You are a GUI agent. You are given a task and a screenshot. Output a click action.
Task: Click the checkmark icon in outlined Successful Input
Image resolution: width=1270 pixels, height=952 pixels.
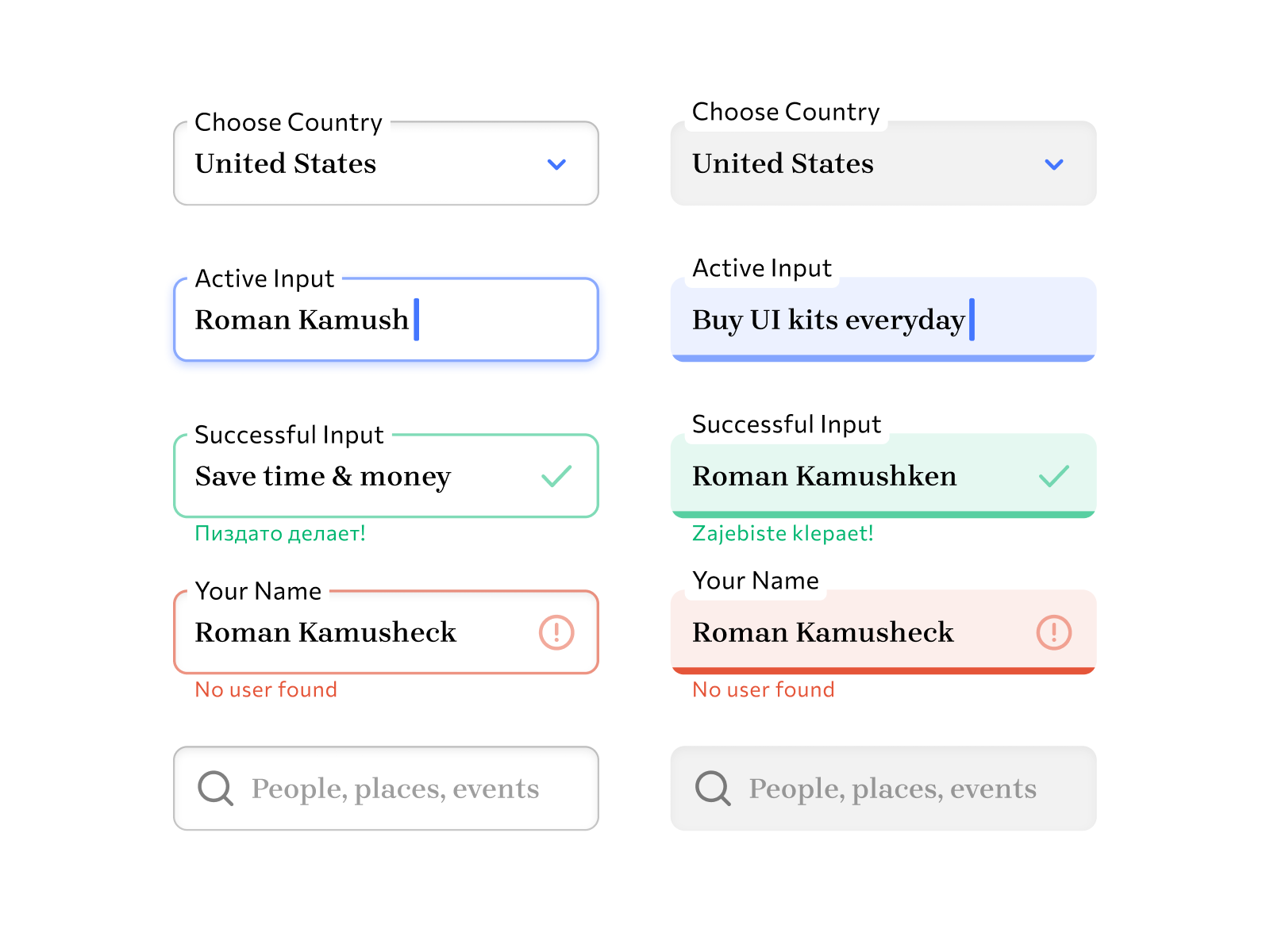click(556, 476)
